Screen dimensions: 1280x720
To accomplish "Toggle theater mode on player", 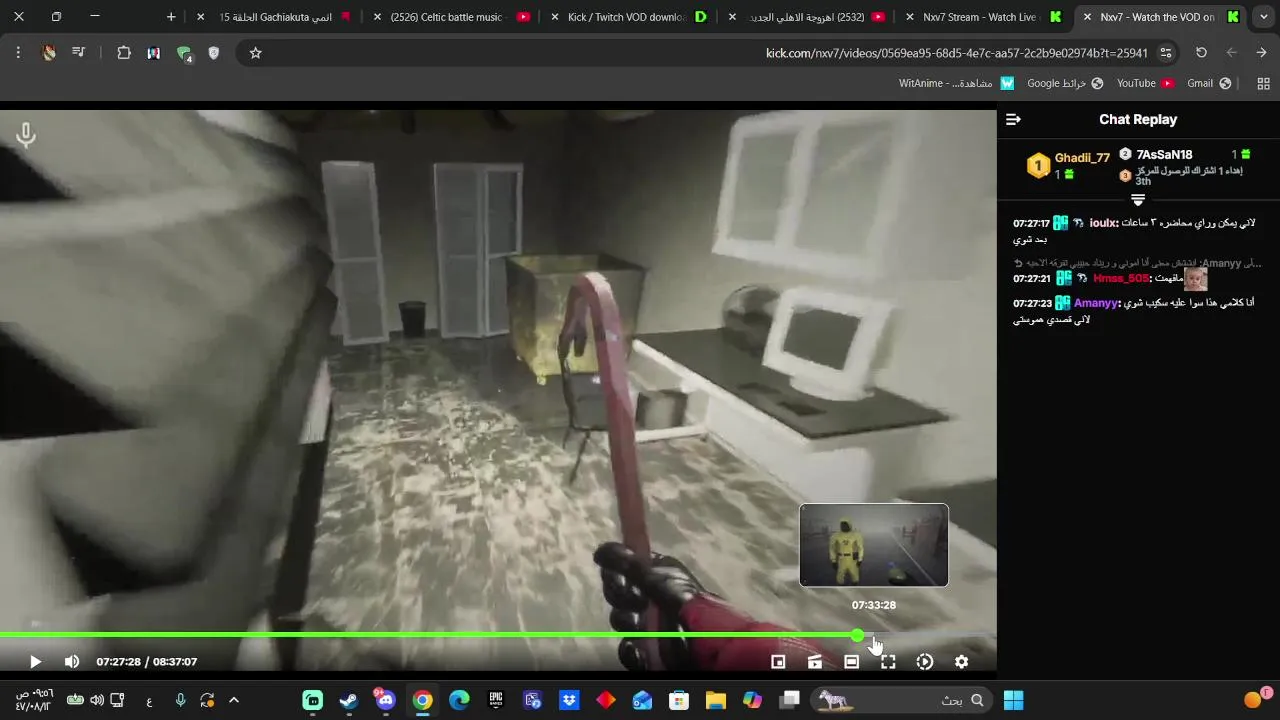I will [851, 662].
